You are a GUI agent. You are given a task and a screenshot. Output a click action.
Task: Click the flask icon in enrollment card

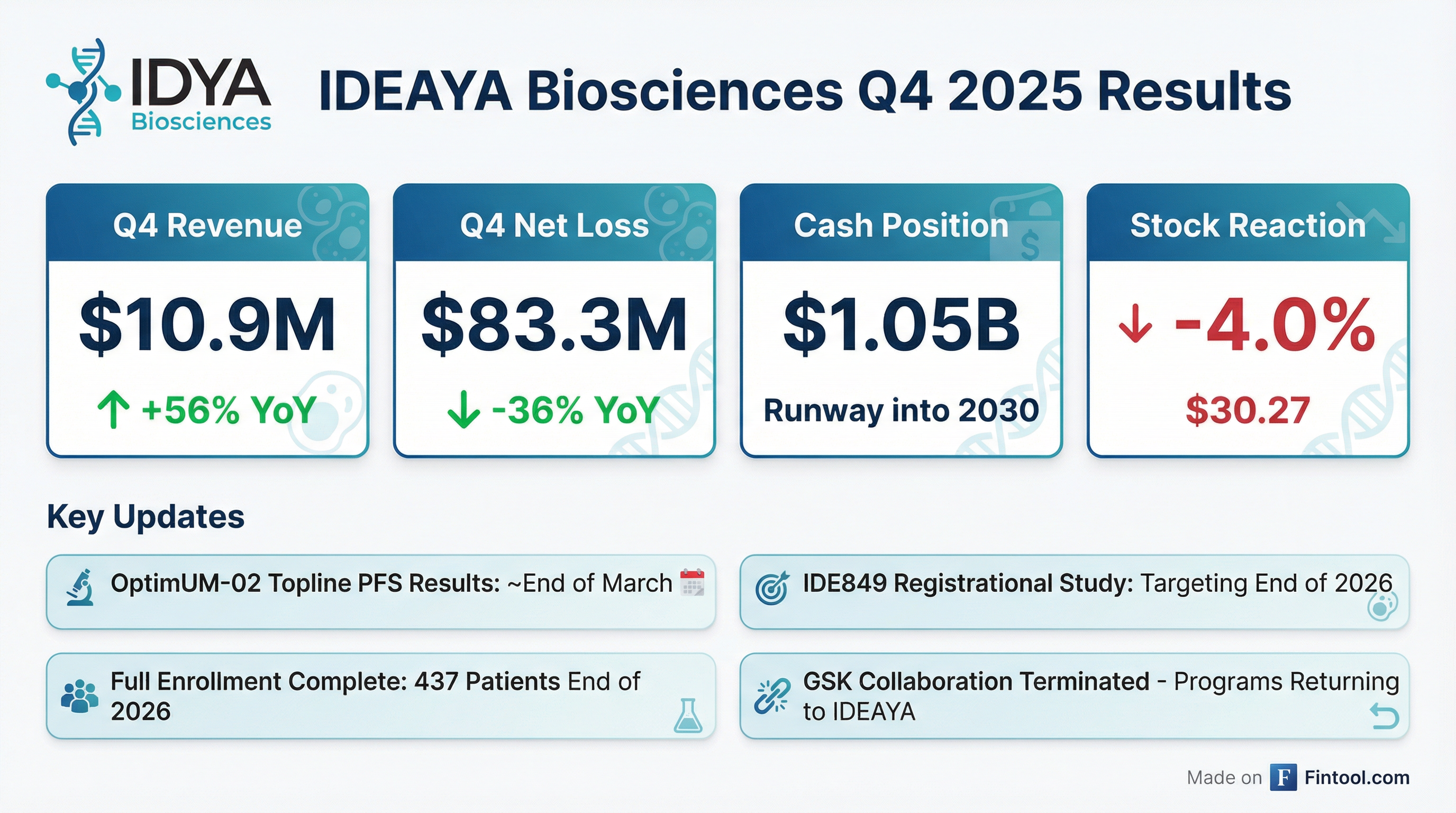pos(688,716)
